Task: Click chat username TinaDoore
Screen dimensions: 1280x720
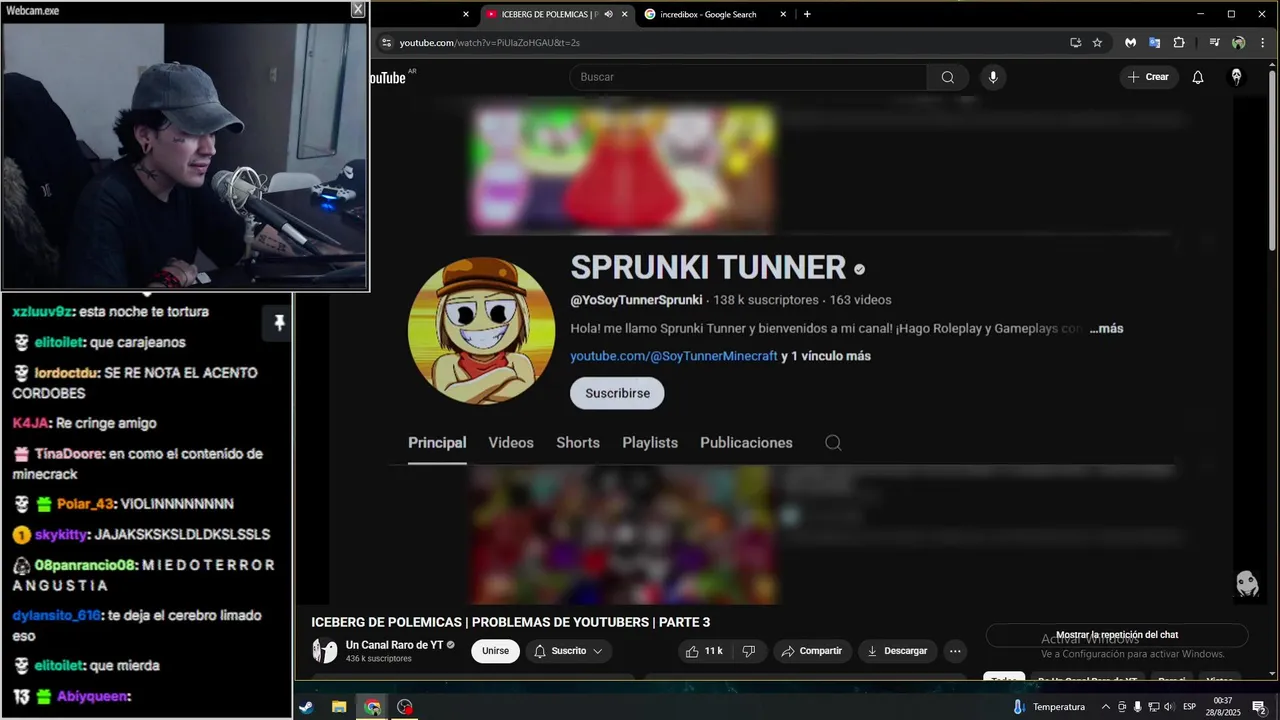Action: [69, 454]
